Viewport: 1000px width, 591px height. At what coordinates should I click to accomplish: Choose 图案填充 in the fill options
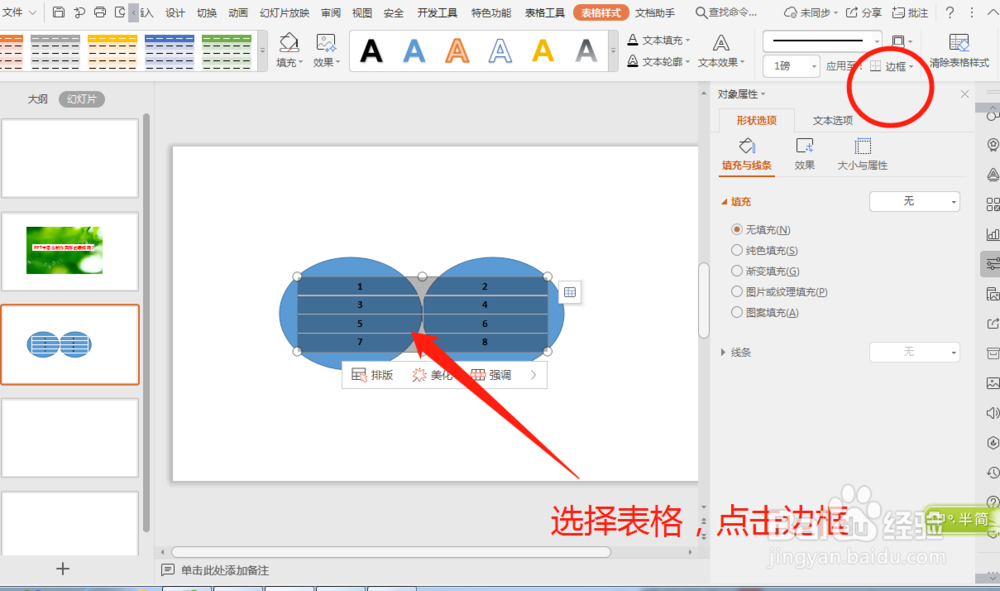(738, 311)
